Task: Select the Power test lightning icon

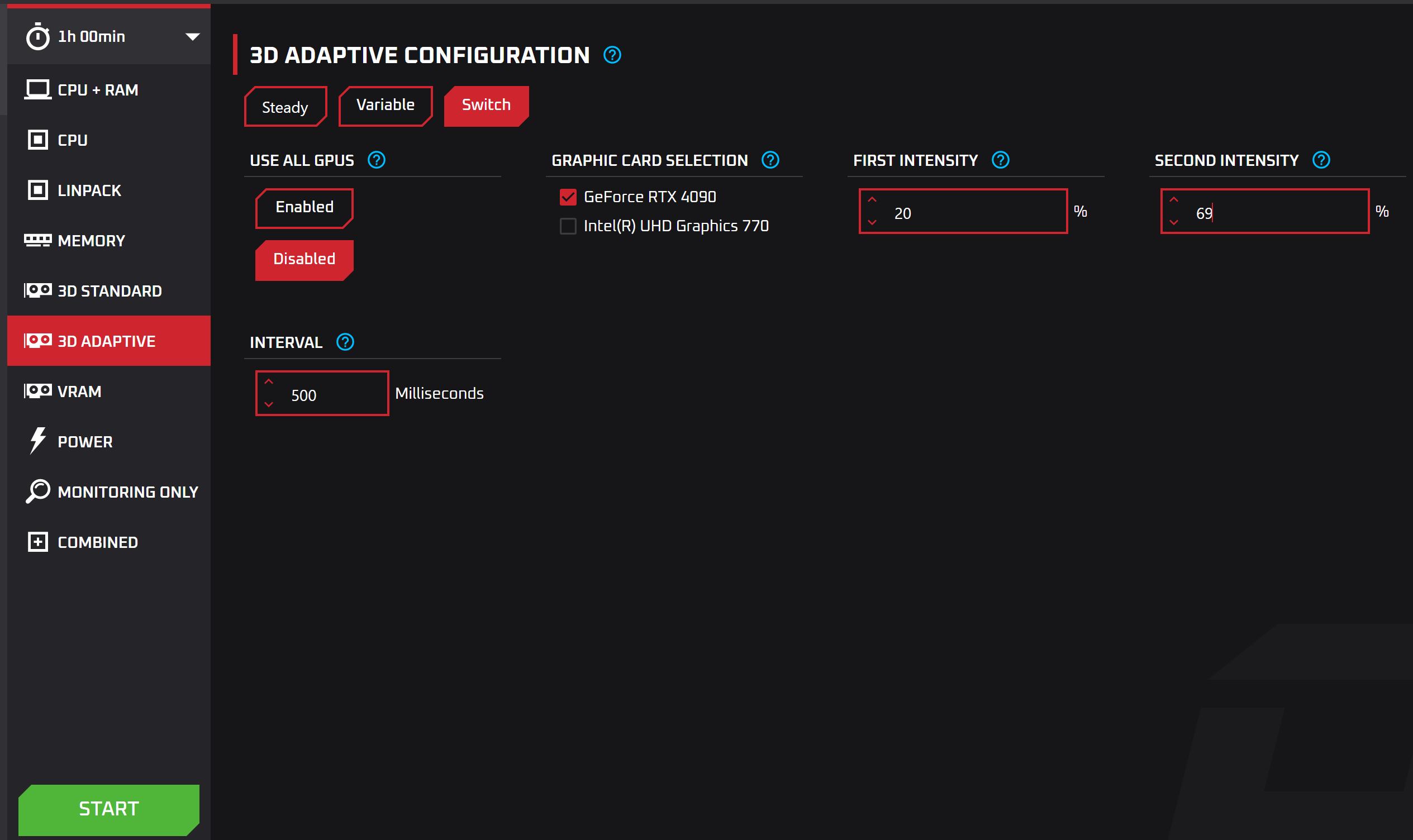Action: 38,441
